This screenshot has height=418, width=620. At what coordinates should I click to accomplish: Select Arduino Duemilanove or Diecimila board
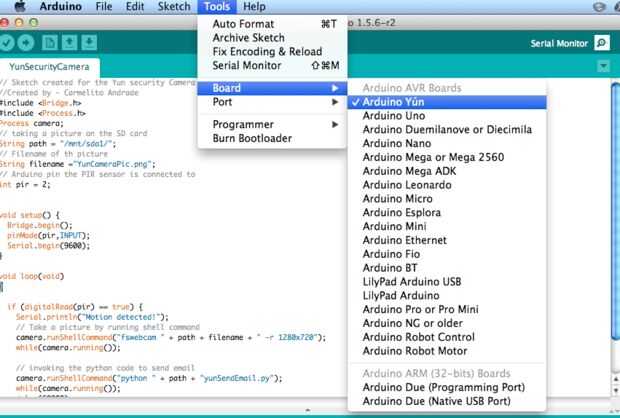pos(447,130)
